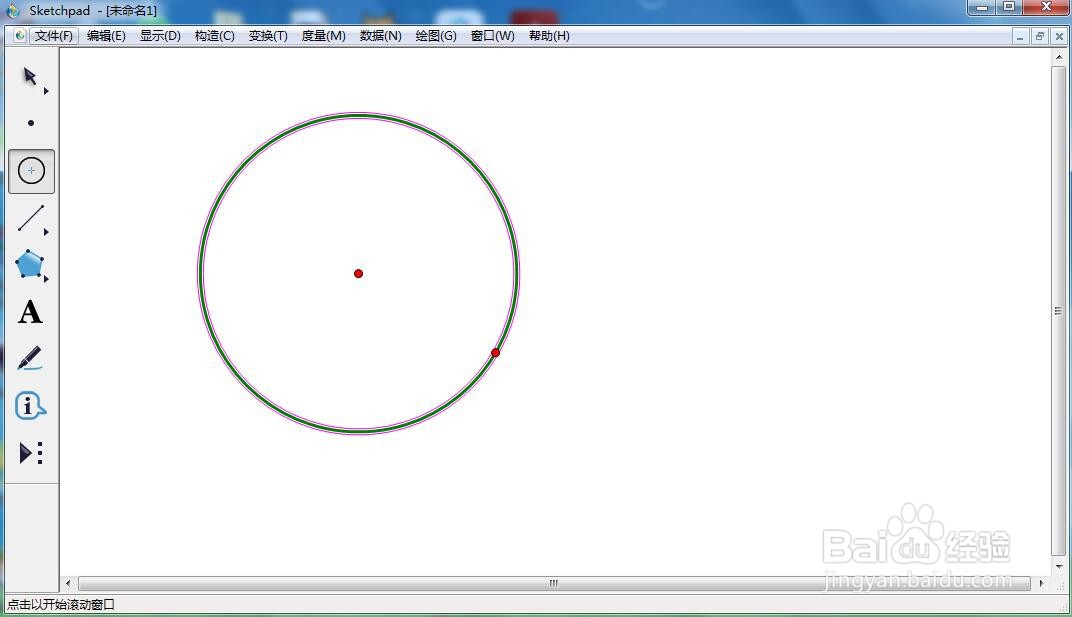Close the inner document window
This screenshot has width=1072, height=617.
pos(1058,36)
